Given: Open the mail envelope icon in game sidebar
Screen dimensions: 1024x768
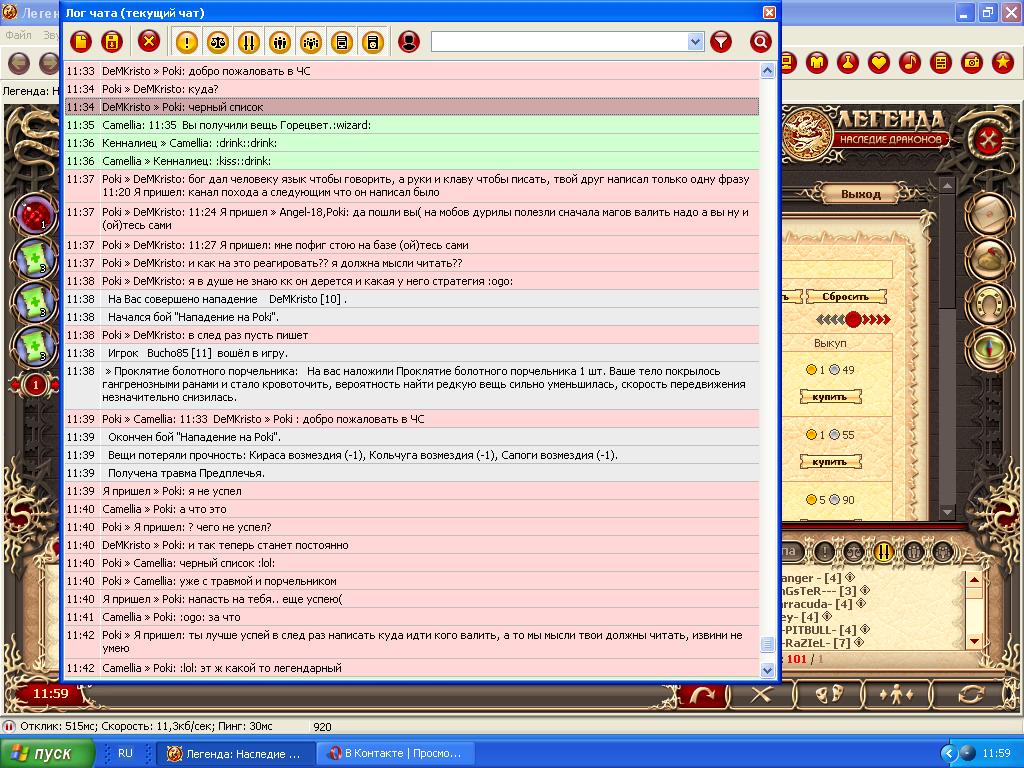Looking at the screenshot, I should click(x=988, y=213).
